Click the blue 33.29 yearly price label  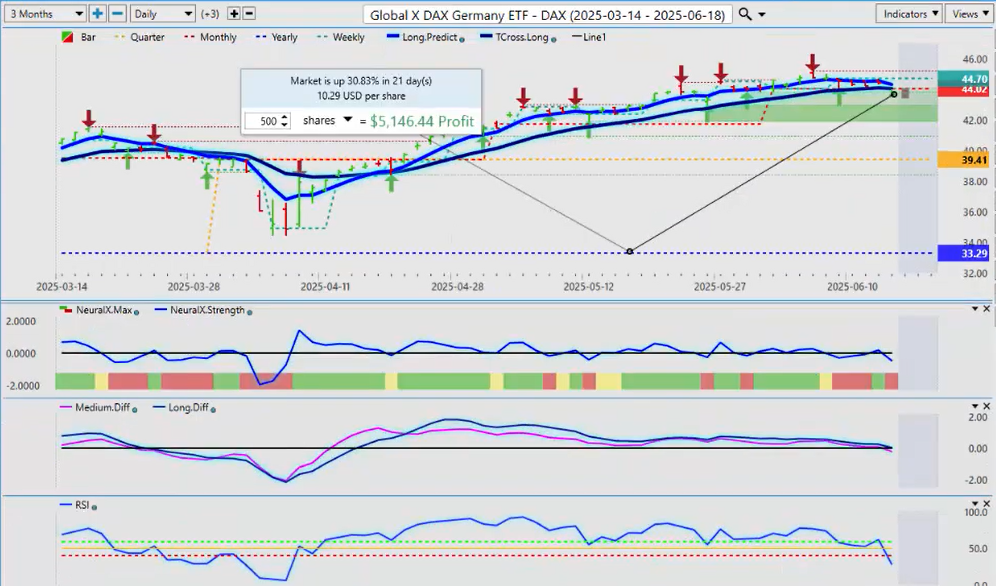pos(963,254)
